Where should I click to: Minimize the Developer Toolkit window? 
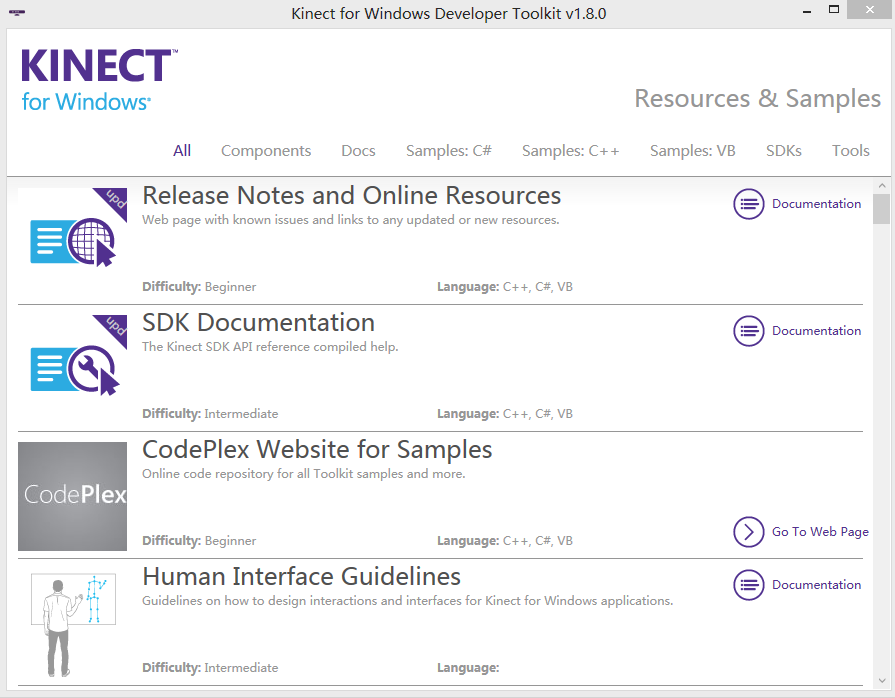[807, 11]
